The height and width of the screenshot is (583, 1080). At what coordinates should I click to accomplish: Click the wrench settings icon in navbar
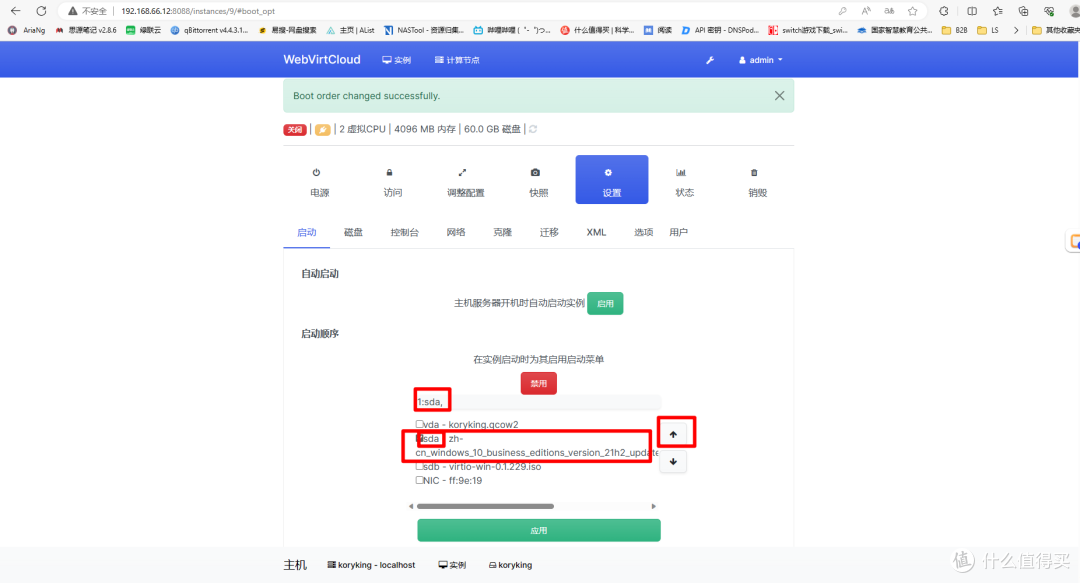(710, 60)
